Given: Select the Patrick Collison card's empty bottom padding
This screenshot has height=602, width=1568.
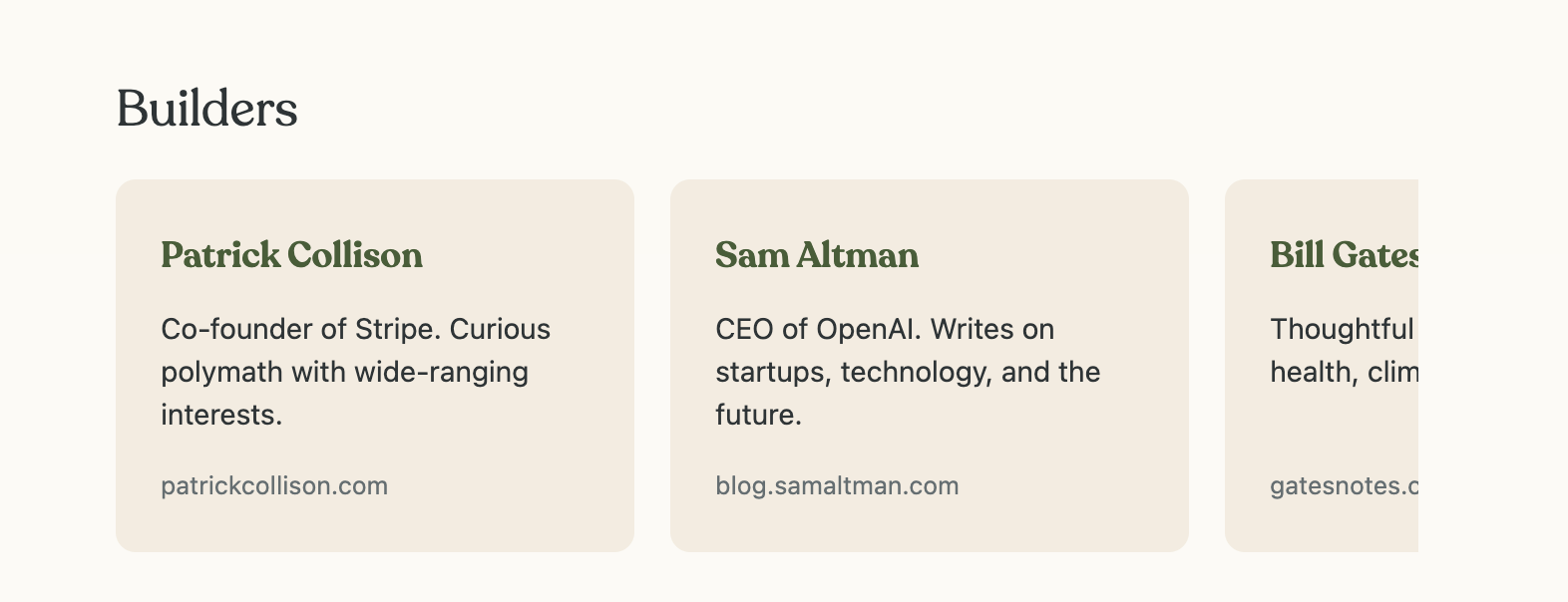Looking at the screenshot, I should [375, 528].
